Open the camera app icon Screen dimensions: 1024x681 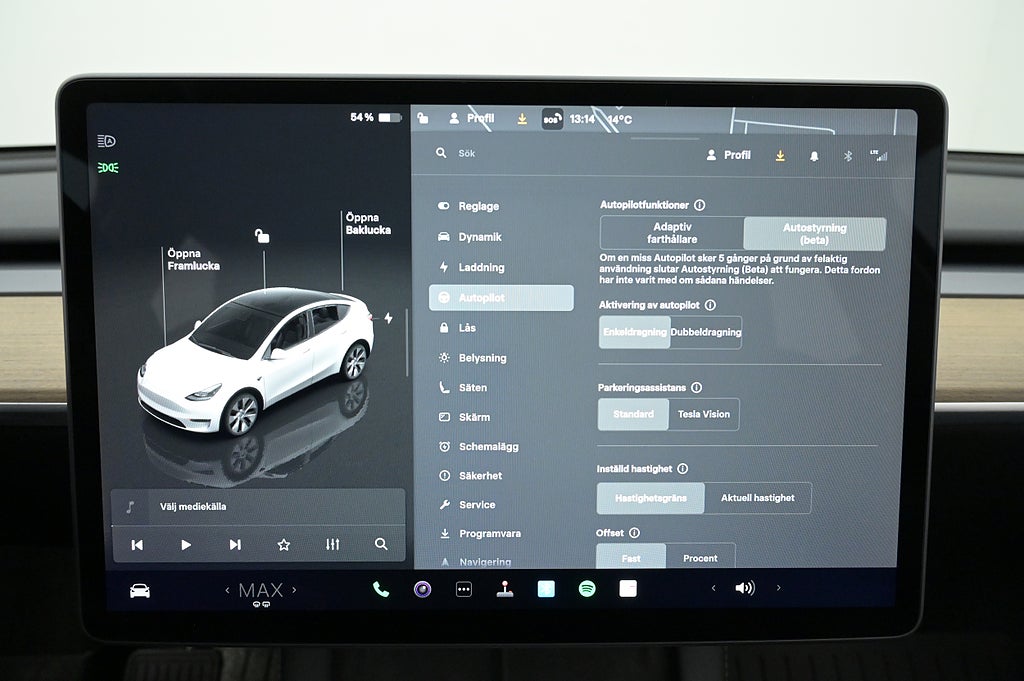(422, 589)
